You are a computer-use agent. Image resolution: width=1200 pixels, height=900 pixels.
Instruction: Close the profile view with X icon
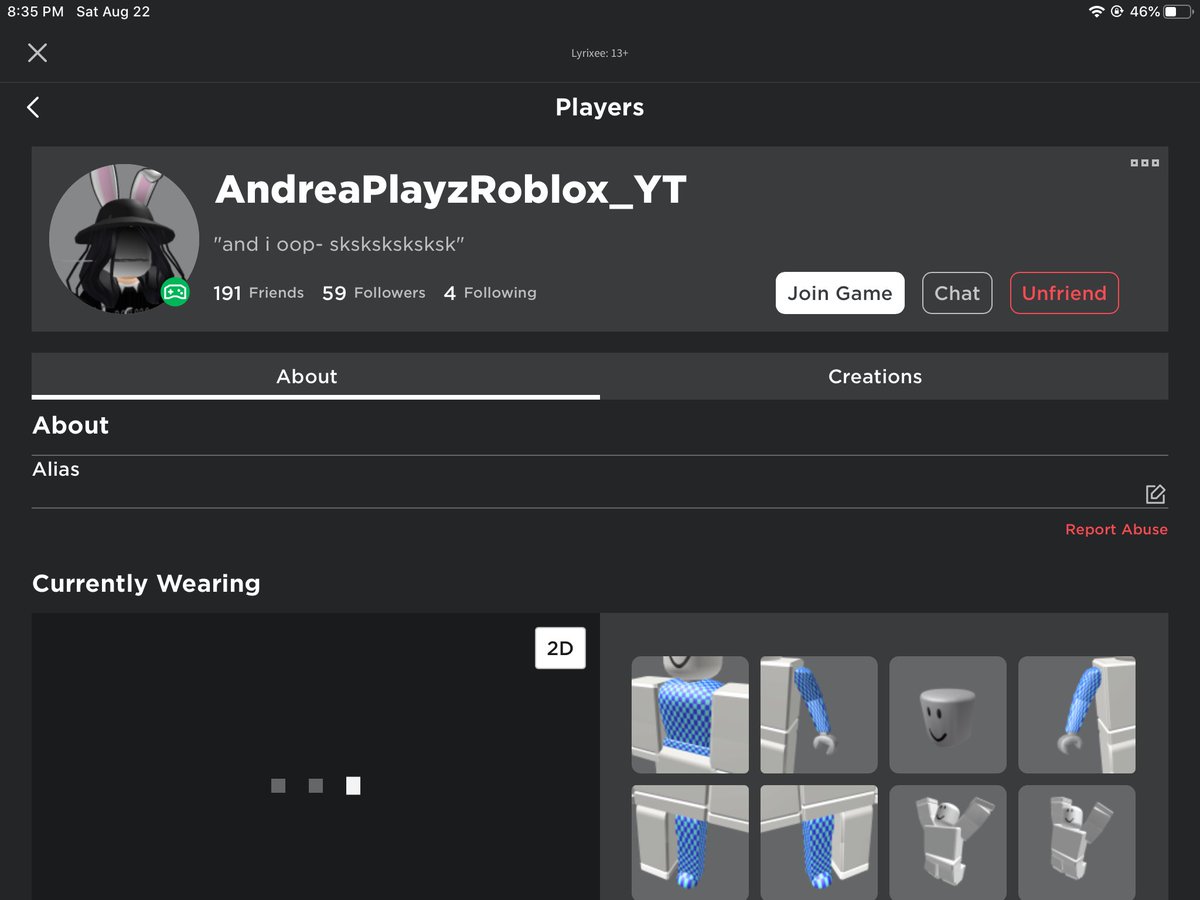pos(37,53)
